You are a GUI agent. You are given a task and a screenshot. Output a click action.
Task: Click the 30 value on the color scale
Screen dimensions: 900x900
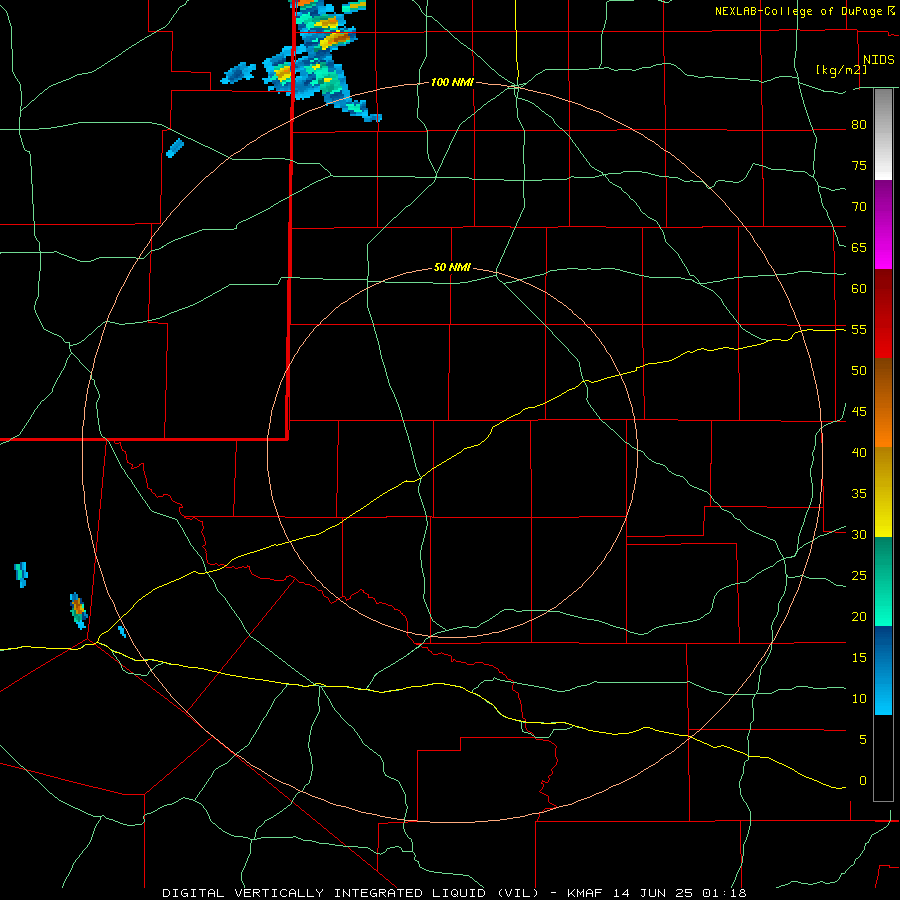pyautogui.click(x=859, y=534)
